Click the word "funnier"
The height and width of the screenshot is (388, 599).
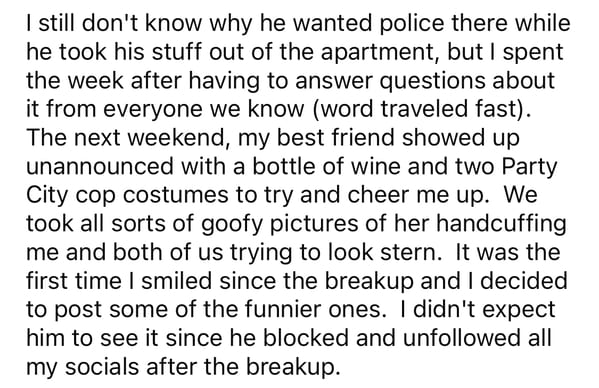283,310
